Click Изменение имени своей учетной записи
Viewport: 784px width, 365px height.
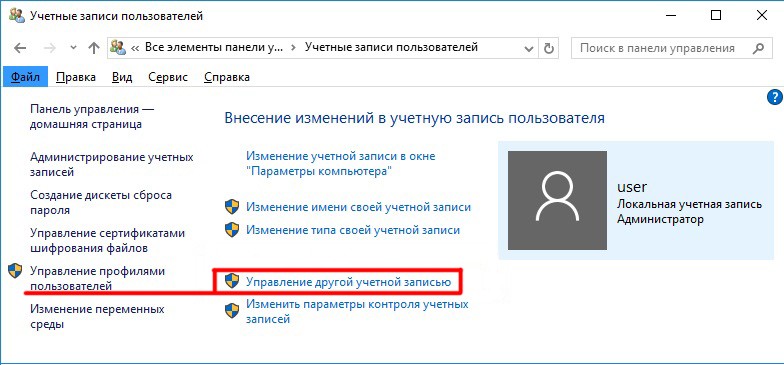click(358, 206)
